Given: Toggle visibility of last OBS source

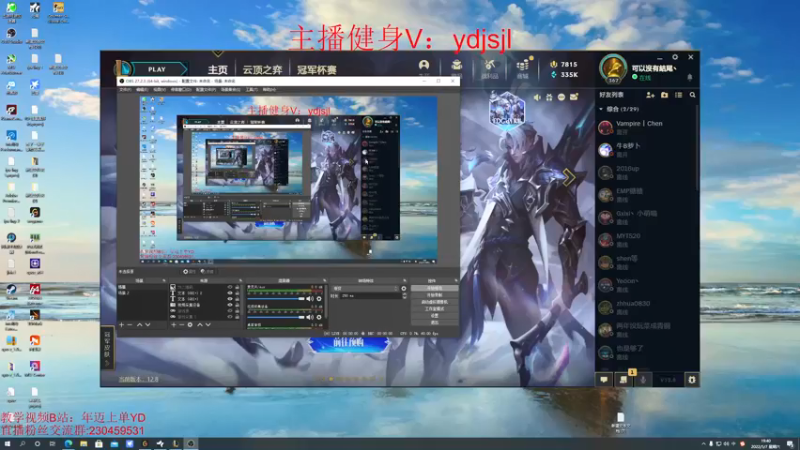Looking at the screenshot, I should (x=230, y=316).
